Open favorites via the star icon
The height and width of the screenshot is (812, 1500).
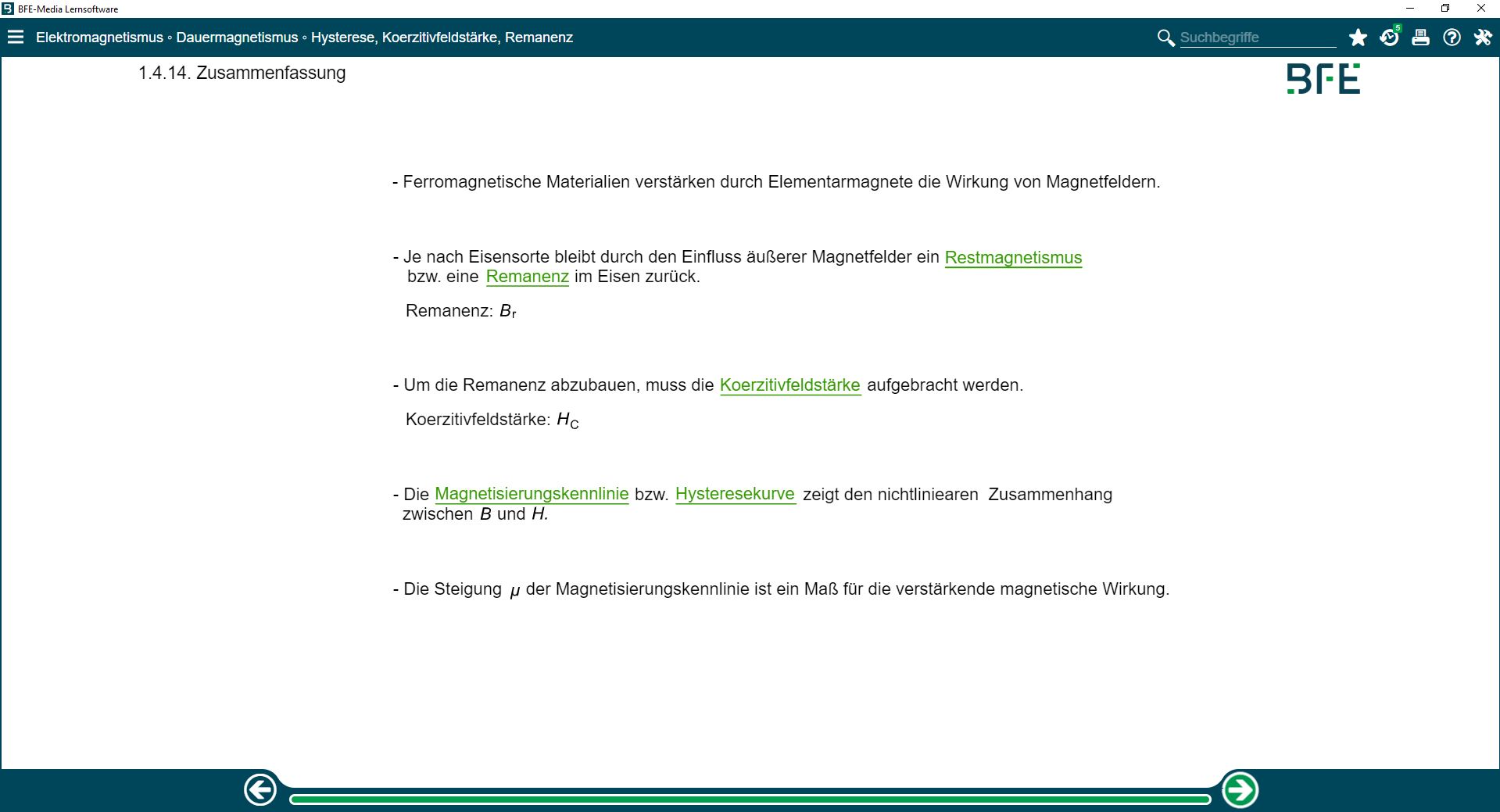[x=1358, y=38]
